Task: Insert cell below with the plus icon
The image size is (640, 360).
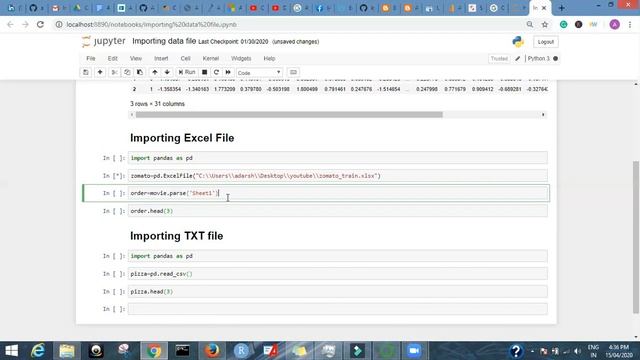Action: click(100, 72)
